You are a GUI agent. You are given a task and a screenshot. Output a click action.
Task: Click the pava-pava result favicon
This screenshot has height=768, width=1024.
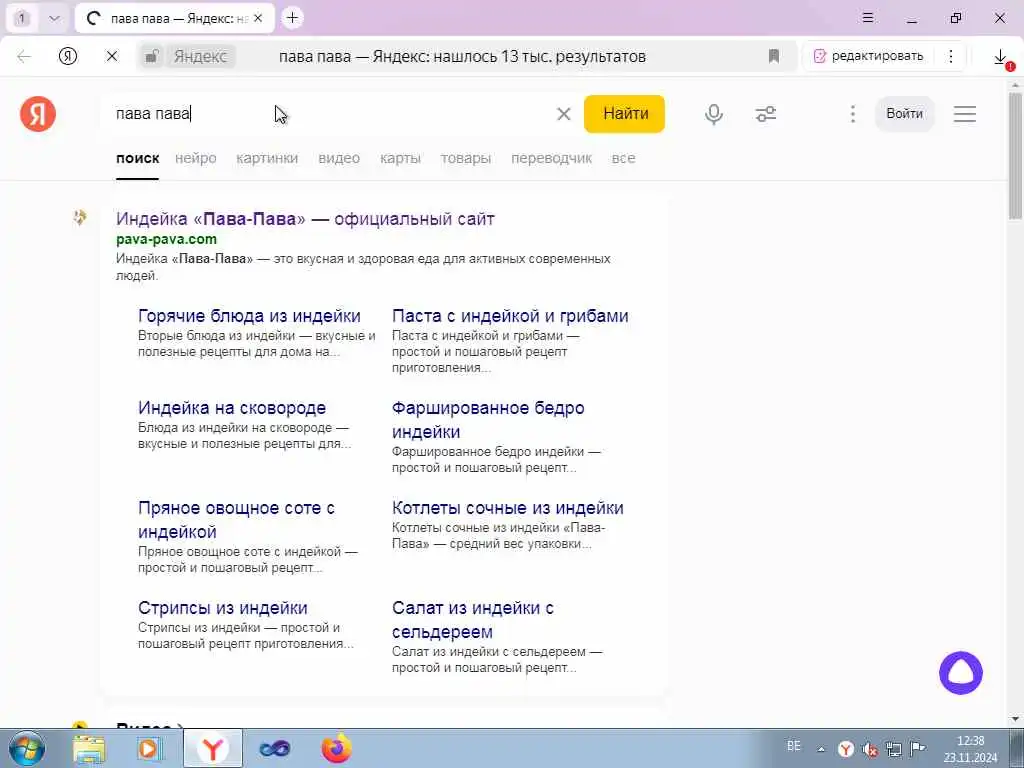pos(80,217)
